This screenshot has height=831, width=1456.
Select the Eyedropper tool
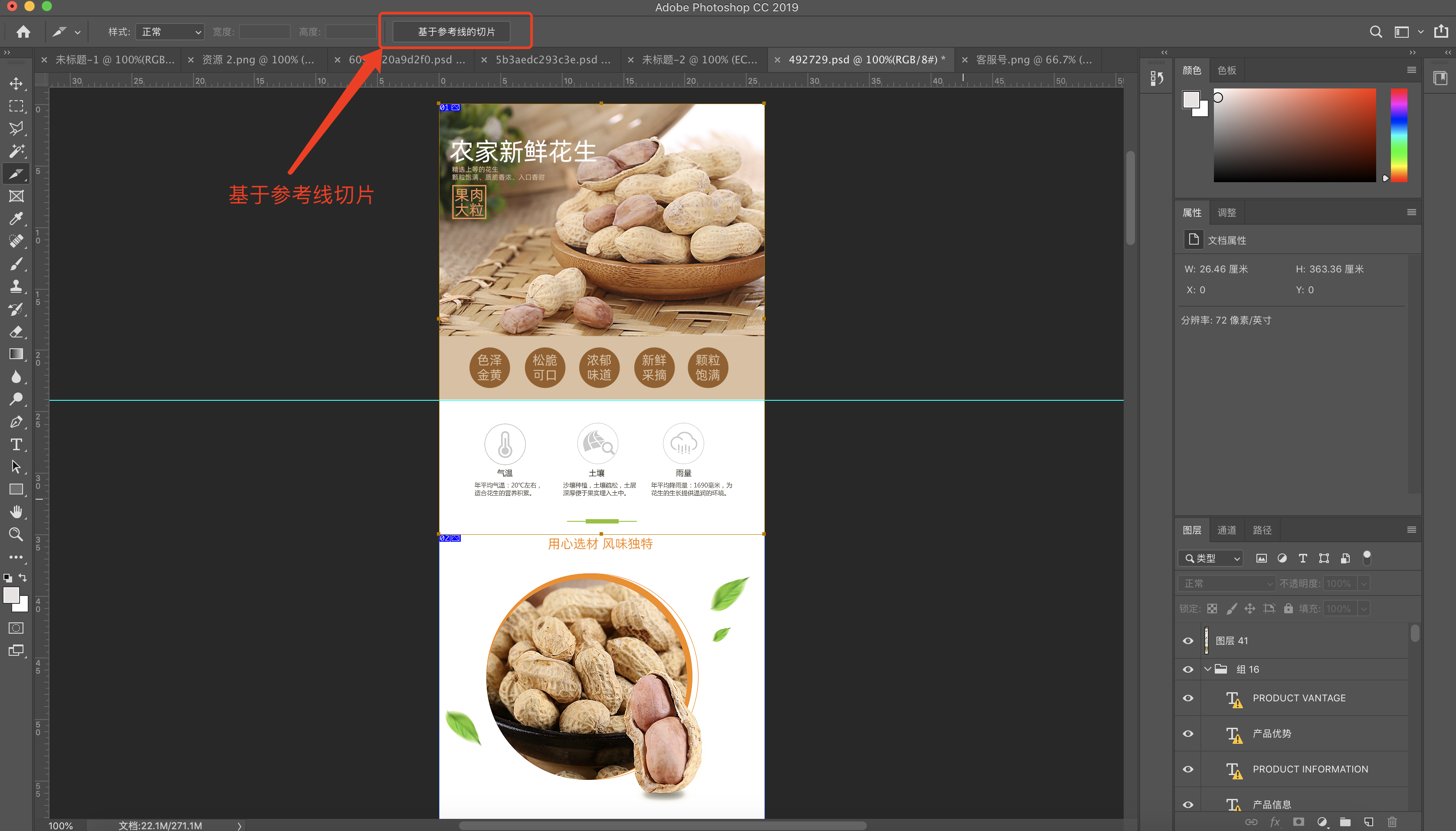click(x=16, y=219)
